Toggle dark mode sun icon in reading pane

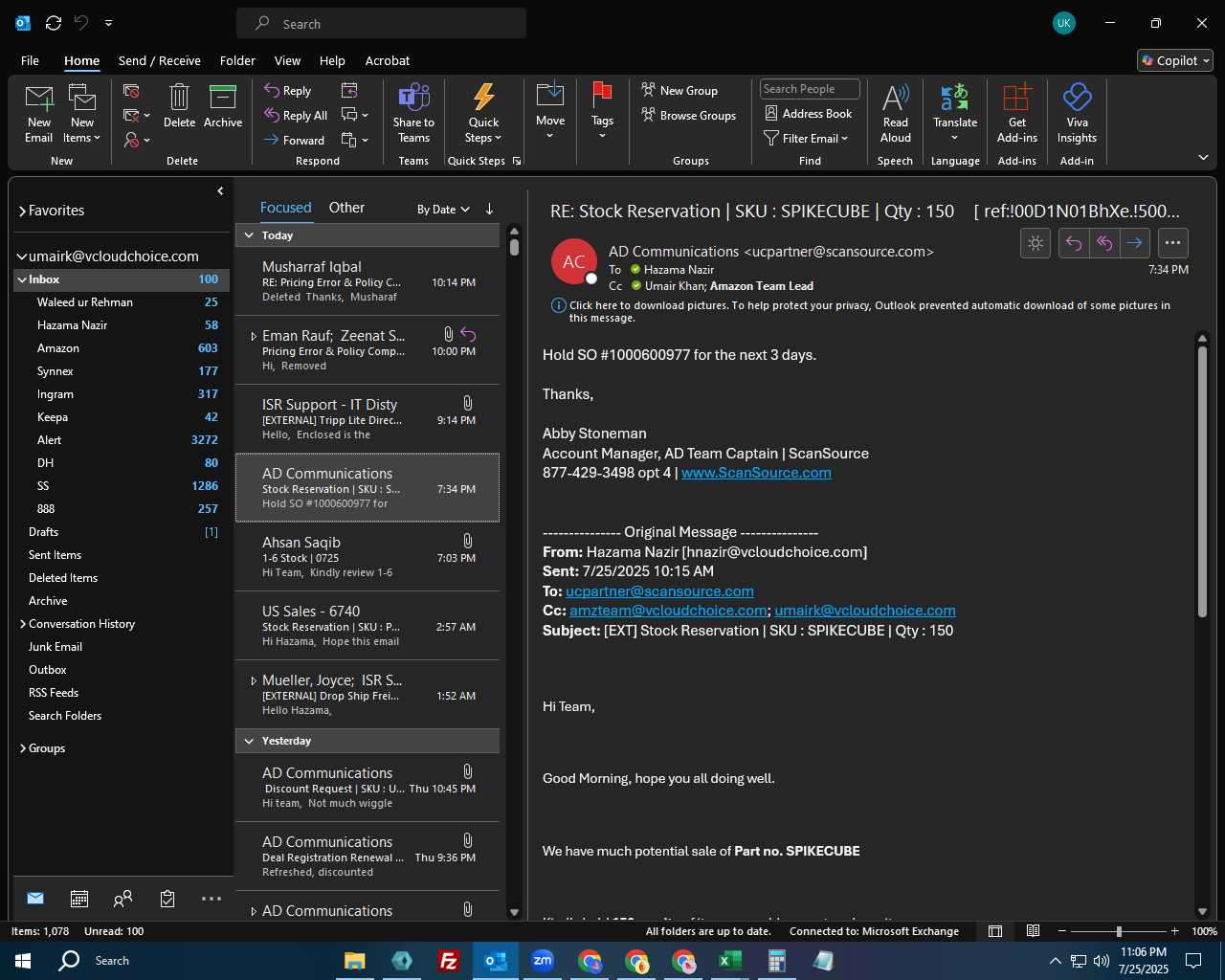click(x=1036, y=243)
